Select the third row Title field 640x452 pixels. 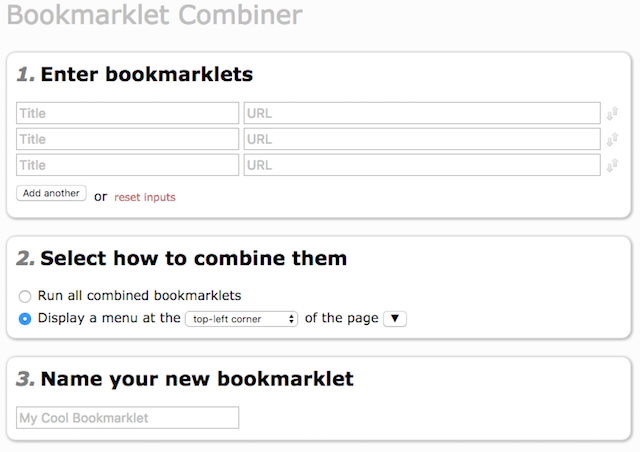coord(127,165)
